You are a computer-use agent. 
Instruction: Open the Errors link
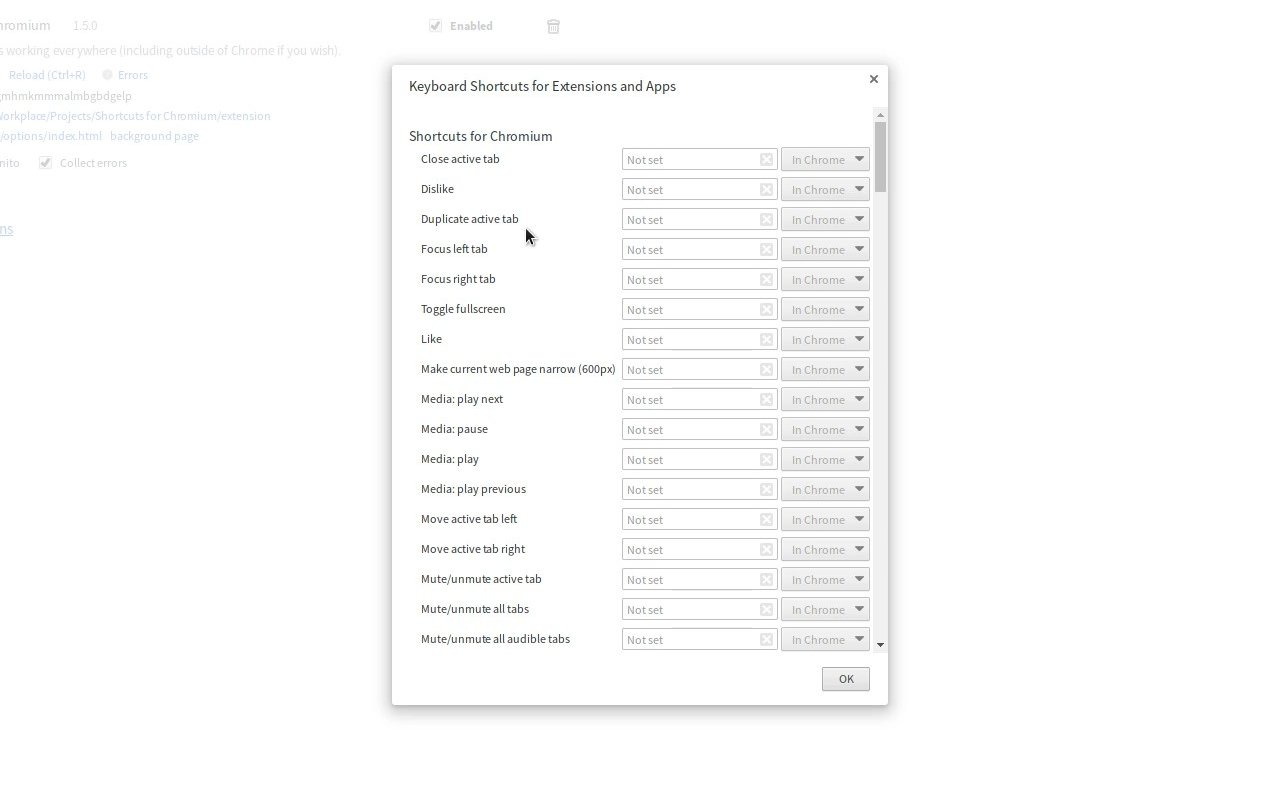133,75
